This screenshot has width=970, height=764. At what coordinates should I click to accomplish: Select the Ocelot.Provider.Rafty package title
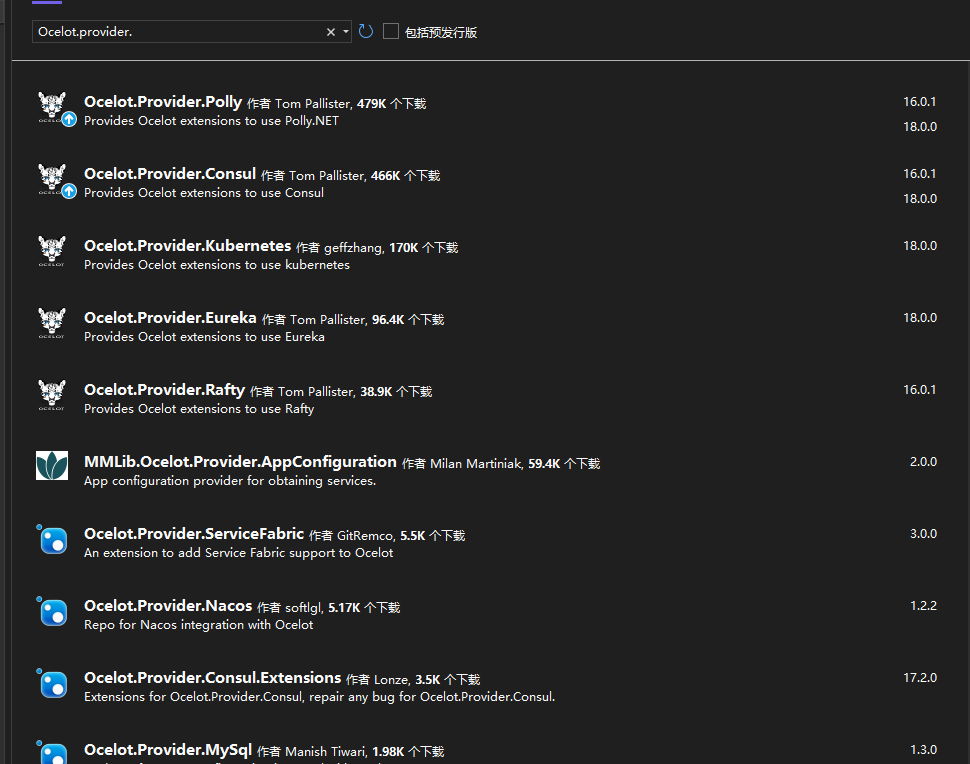[x=165, y=390]
